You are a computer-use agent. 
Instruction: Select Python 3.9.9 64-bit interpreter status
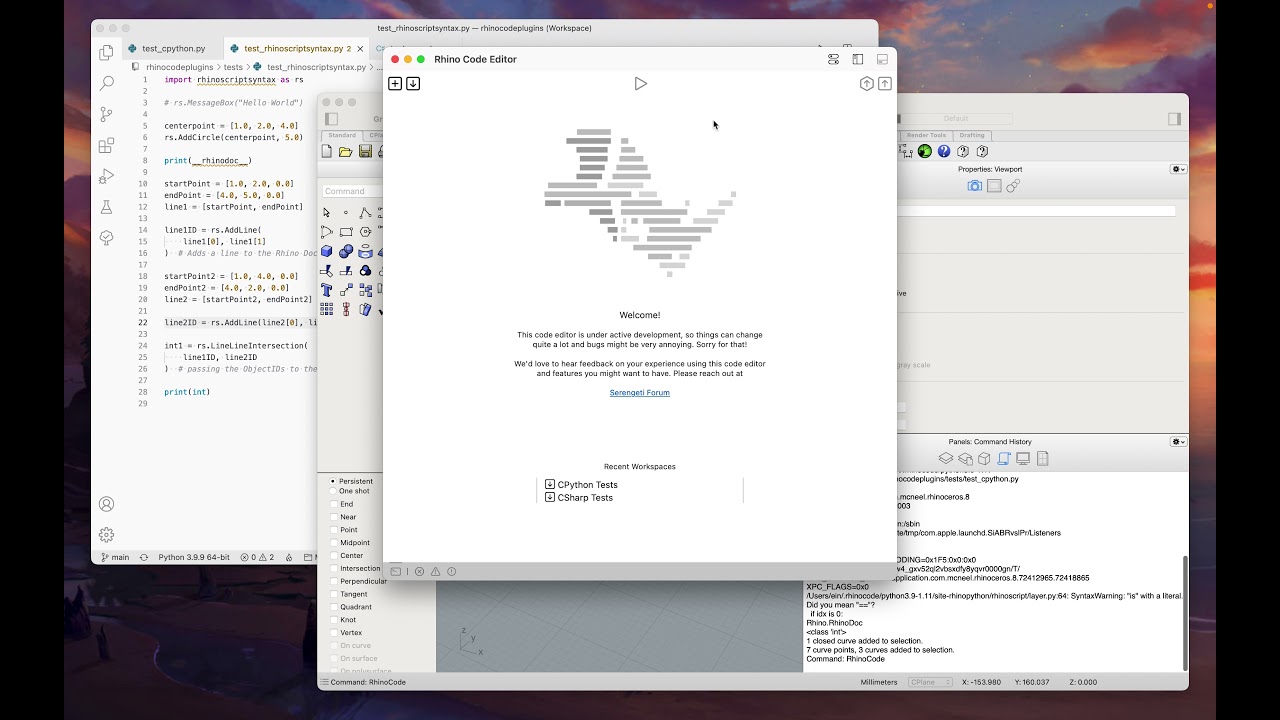click(194, 557)
